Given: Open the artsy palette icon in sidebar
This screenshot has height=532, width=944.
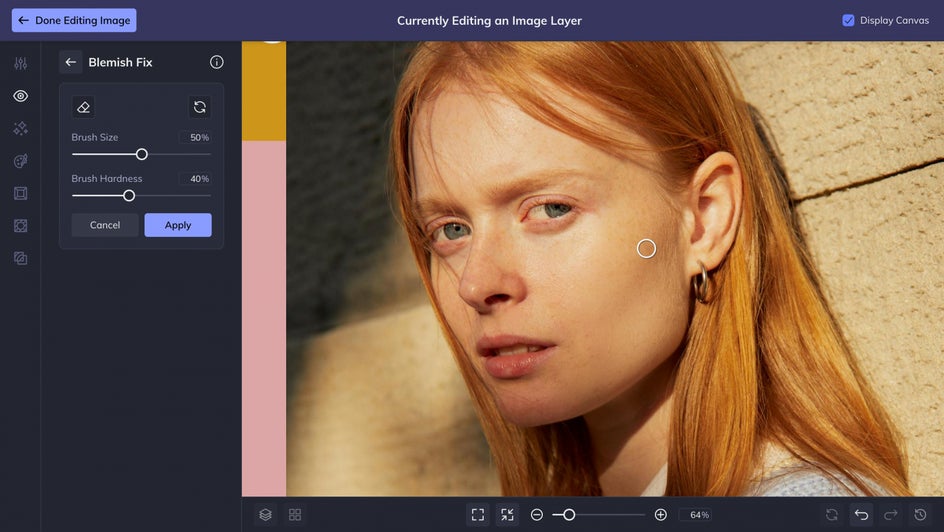Looking at the screenshot, I should coord(20,161).
